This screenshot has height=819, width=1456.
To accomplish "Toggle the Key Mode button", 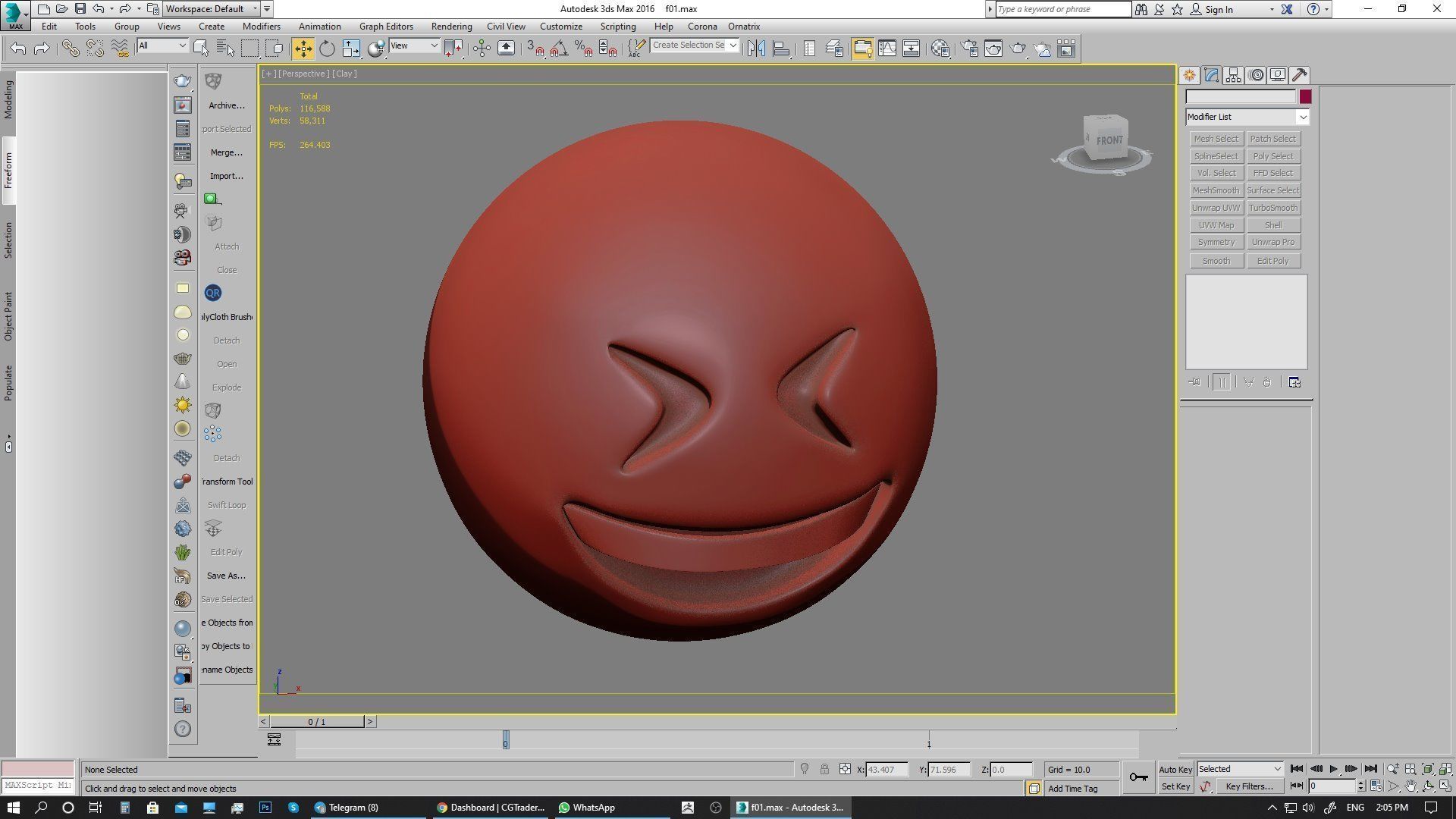I will pyautogui.click(x=1297, y=786).
